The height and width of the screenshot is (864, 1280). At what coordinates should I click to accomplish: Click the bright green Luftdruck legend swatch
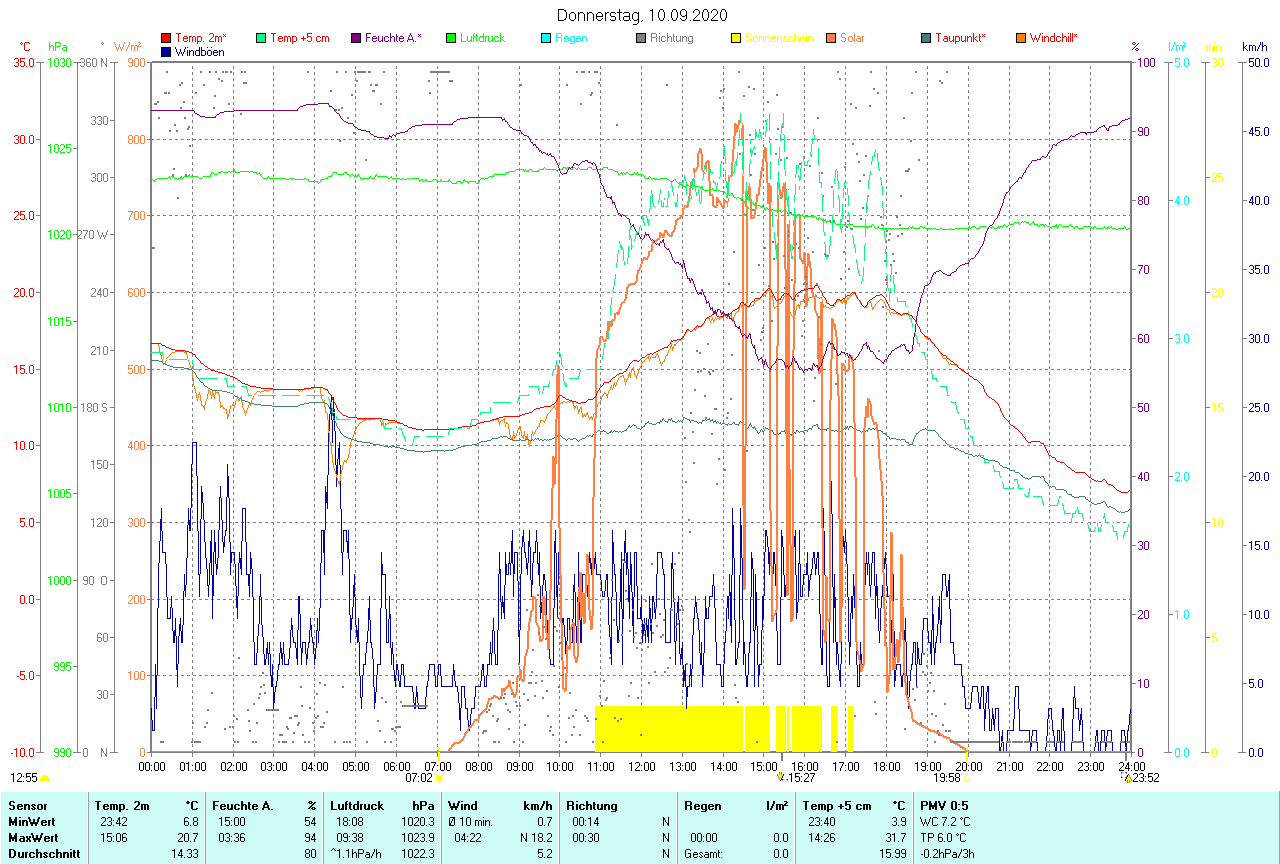[451, 39]
